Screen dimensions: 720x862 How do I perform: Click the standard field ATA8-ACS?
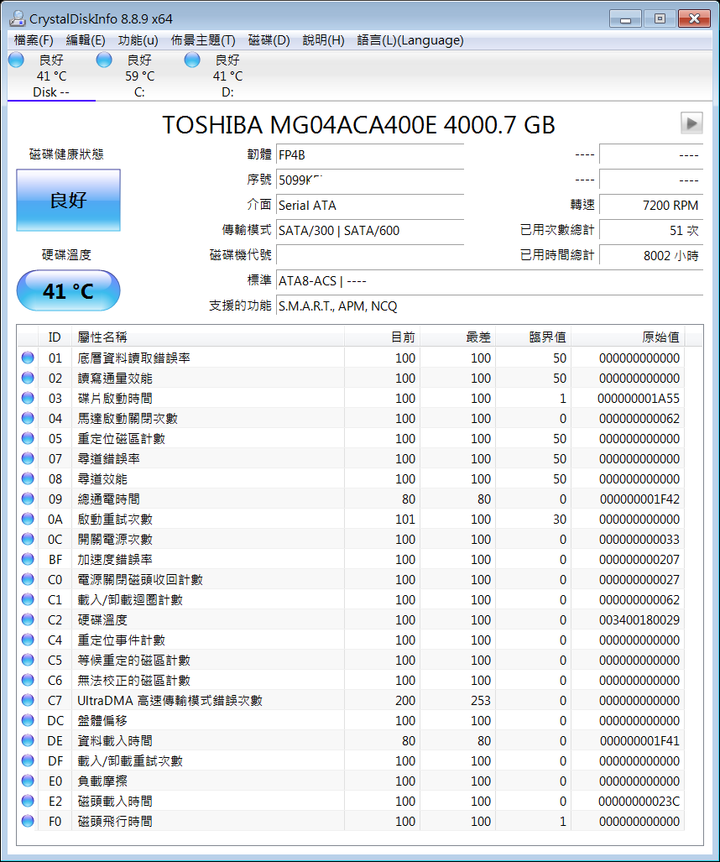[489, 281]
